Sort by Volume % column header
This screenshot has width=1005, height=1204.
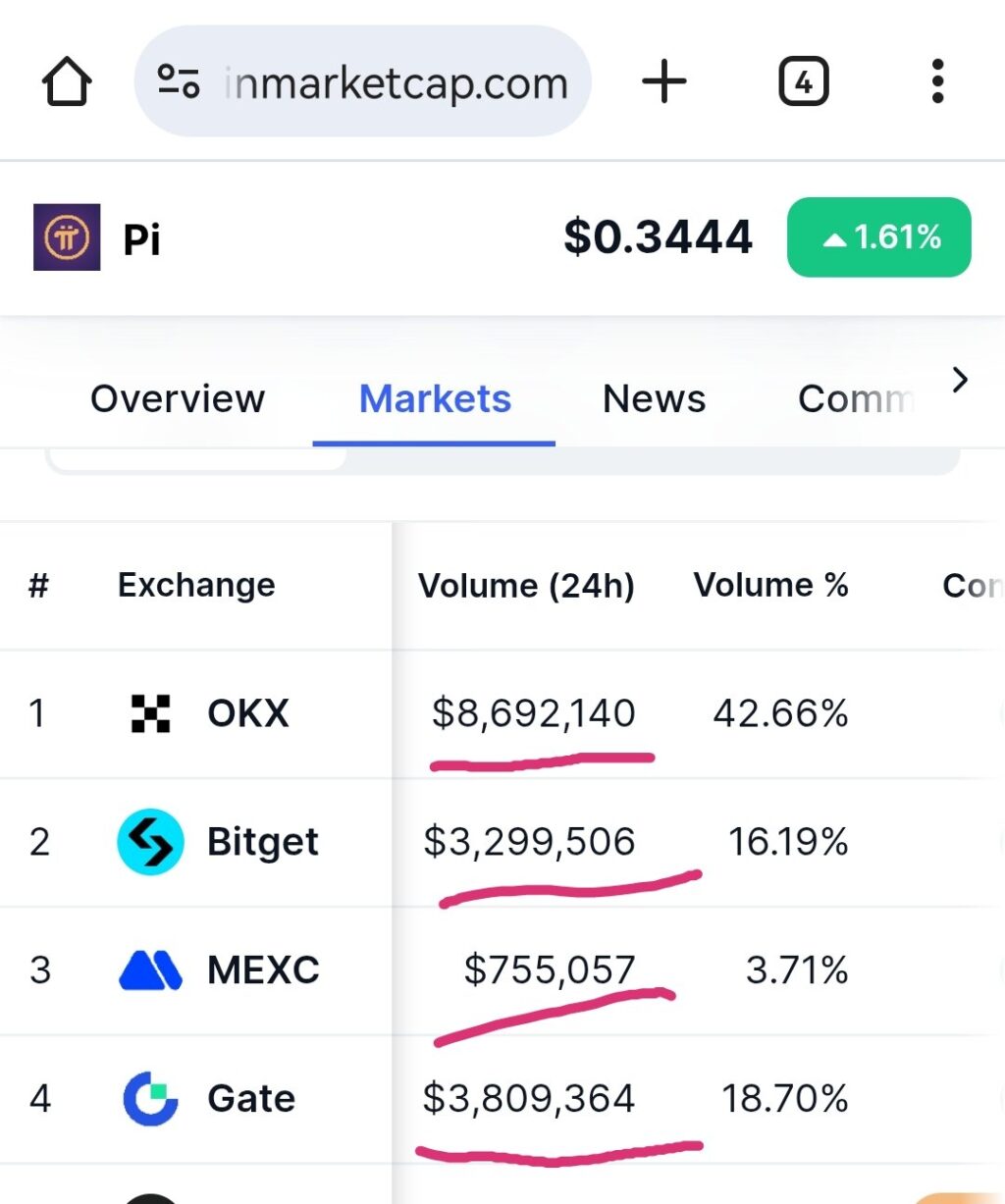[x=770, y=586]
